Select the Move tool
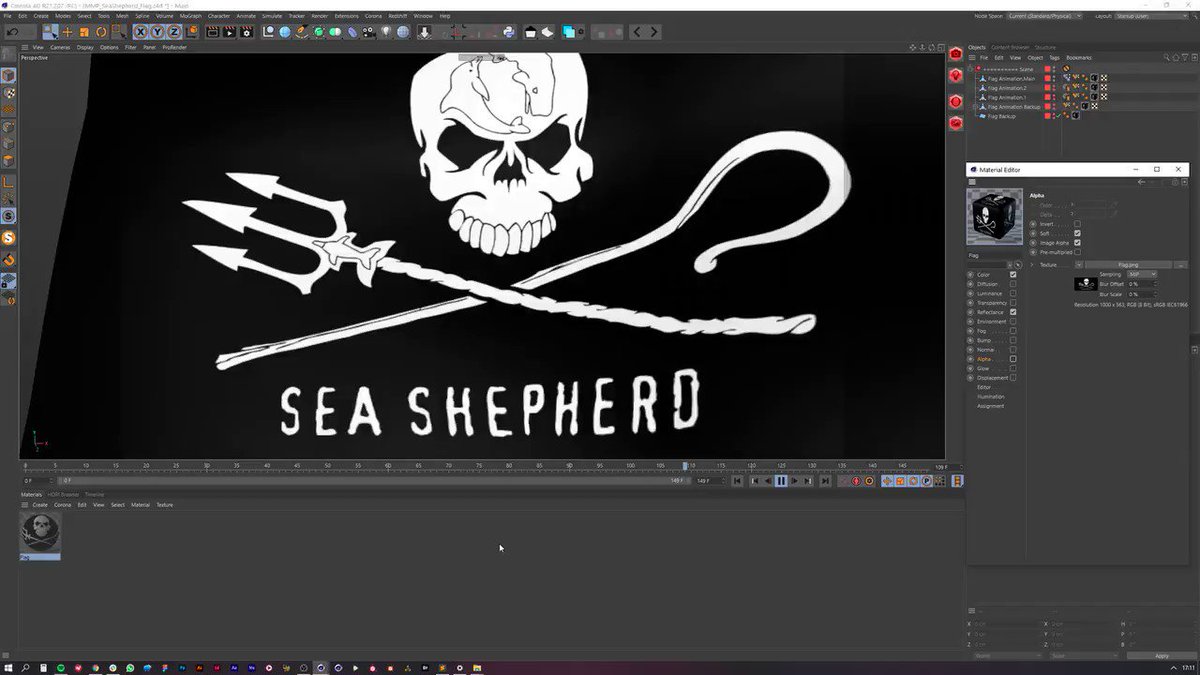Image resolution: width=1200 pixels, height=675 pixels. 67,32
